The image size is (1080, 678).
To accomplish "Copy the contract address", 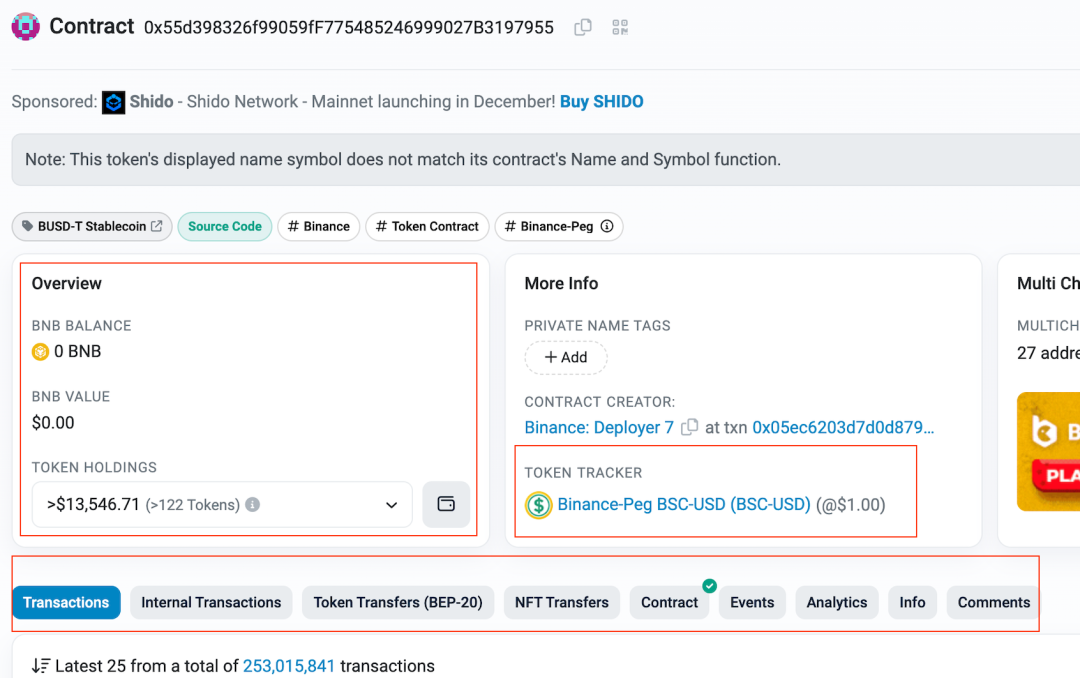I will coord(583,27).
